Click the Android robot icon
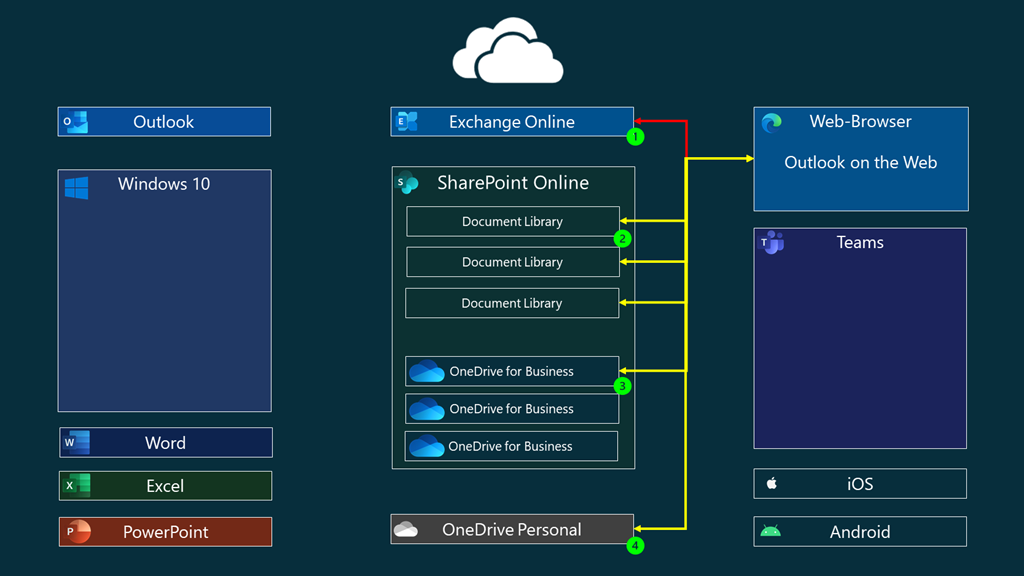1024x576 pixels. pos(770,531)
